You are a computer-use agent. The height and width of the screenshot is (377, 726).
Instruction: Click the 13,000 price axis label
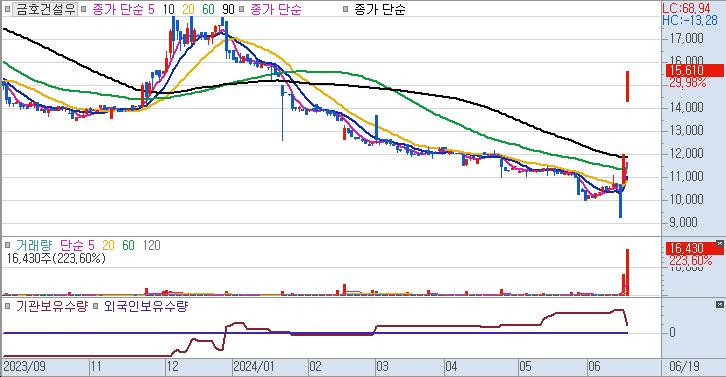pyautogui.click(x=687, y=131)
